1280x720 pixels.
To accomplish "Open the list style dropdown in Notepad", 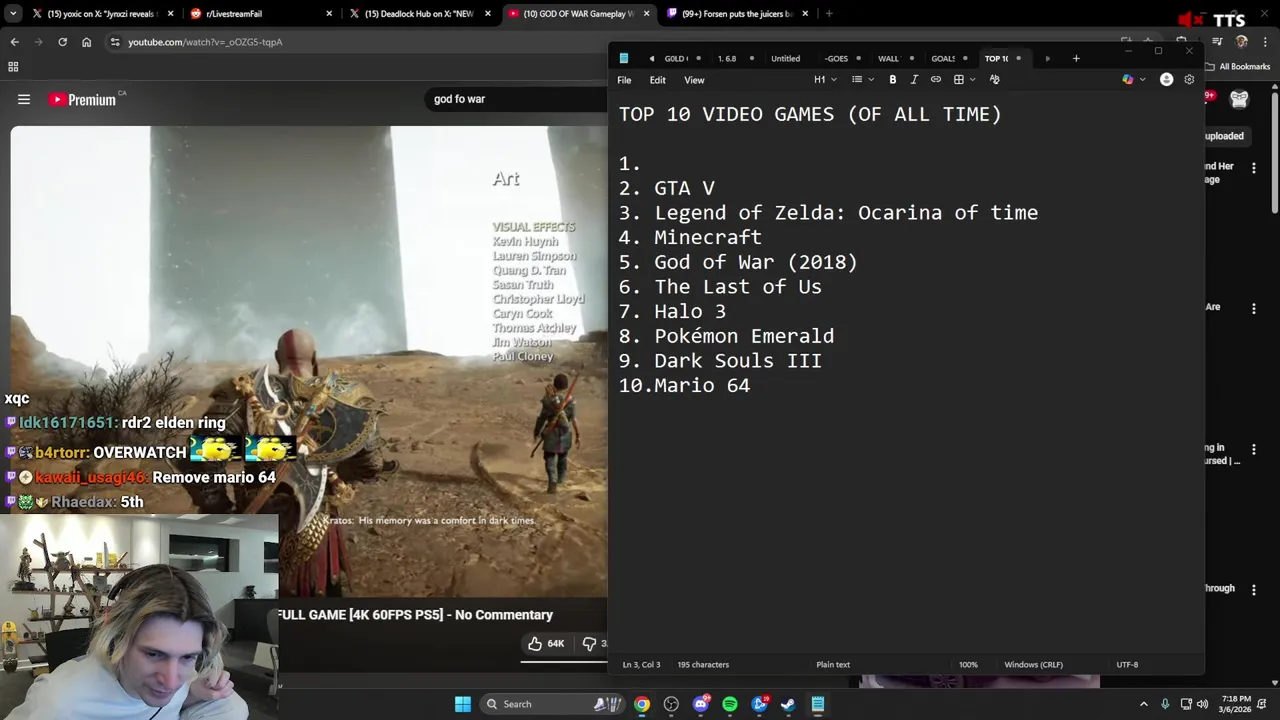I will pyautogui.click(x=862, y=80).
